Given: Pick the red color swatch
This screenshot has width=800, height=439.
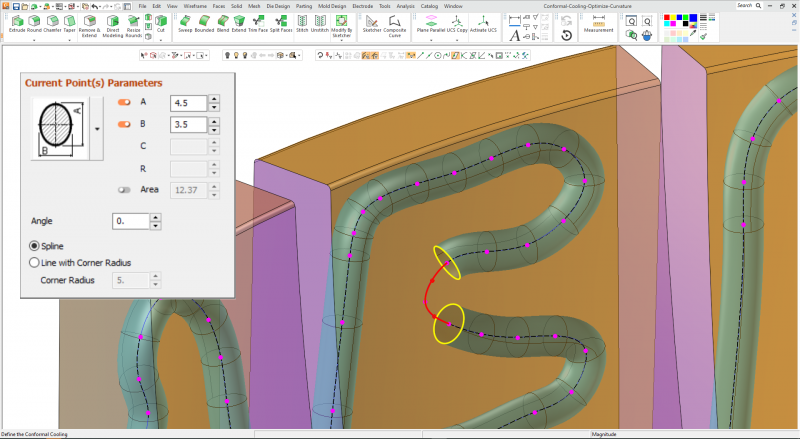Looking at the screenshot, I should tap(667, 18).
